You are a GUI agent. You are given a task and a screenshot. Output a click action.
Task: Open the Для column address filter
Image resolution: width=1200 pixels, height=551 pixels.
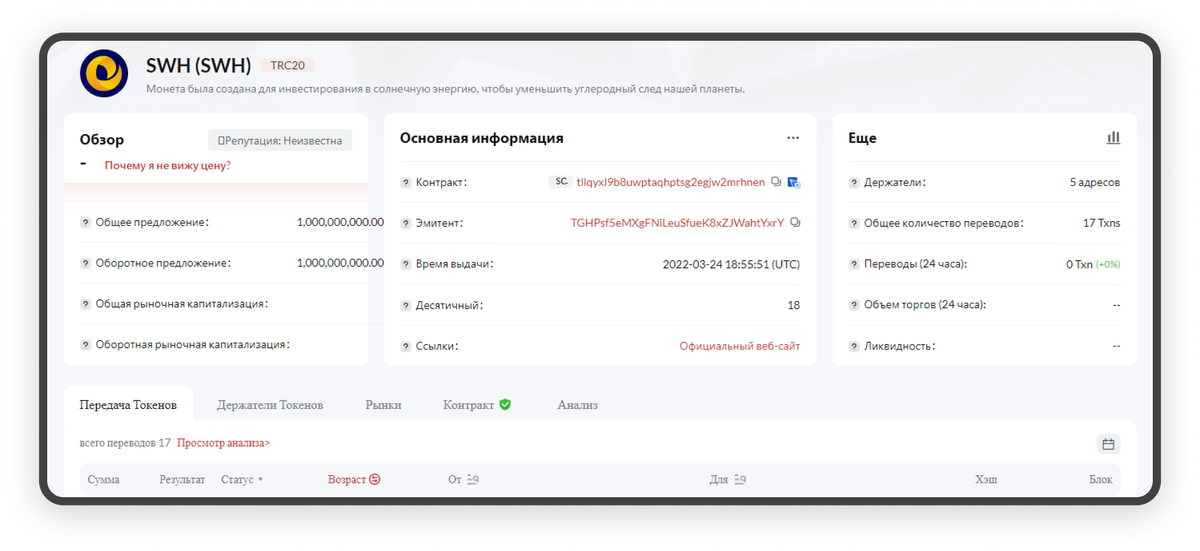pyautogui.click(x=740, y=480)
